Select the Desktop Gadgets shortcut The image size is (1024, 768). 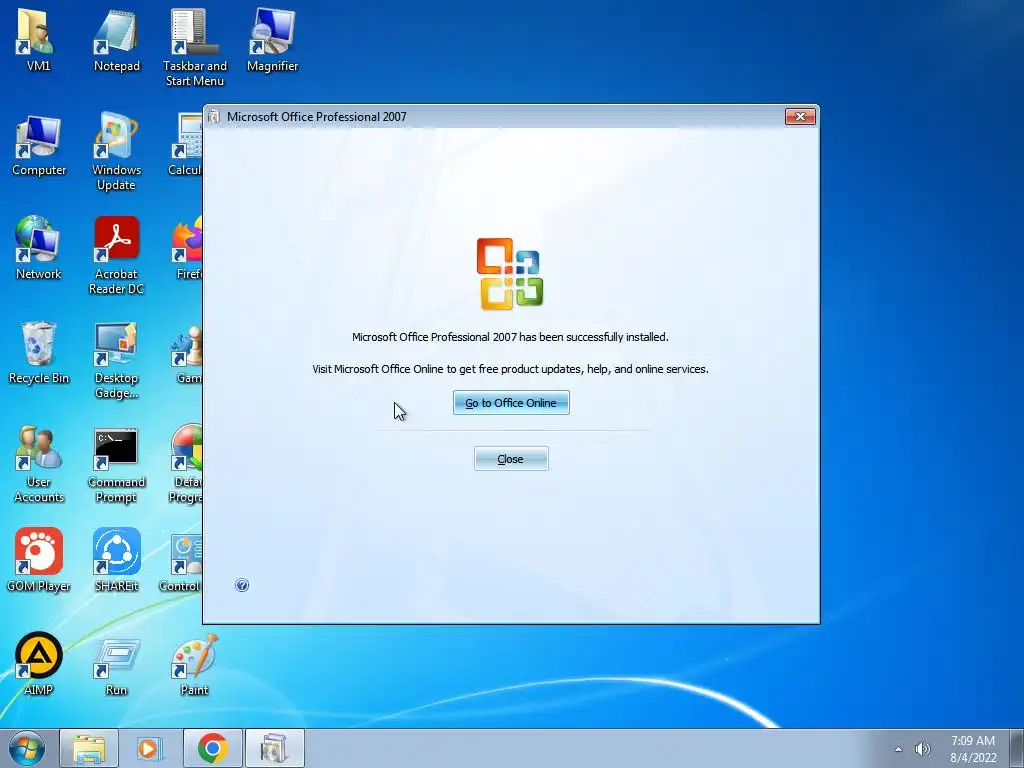[116, 360]
